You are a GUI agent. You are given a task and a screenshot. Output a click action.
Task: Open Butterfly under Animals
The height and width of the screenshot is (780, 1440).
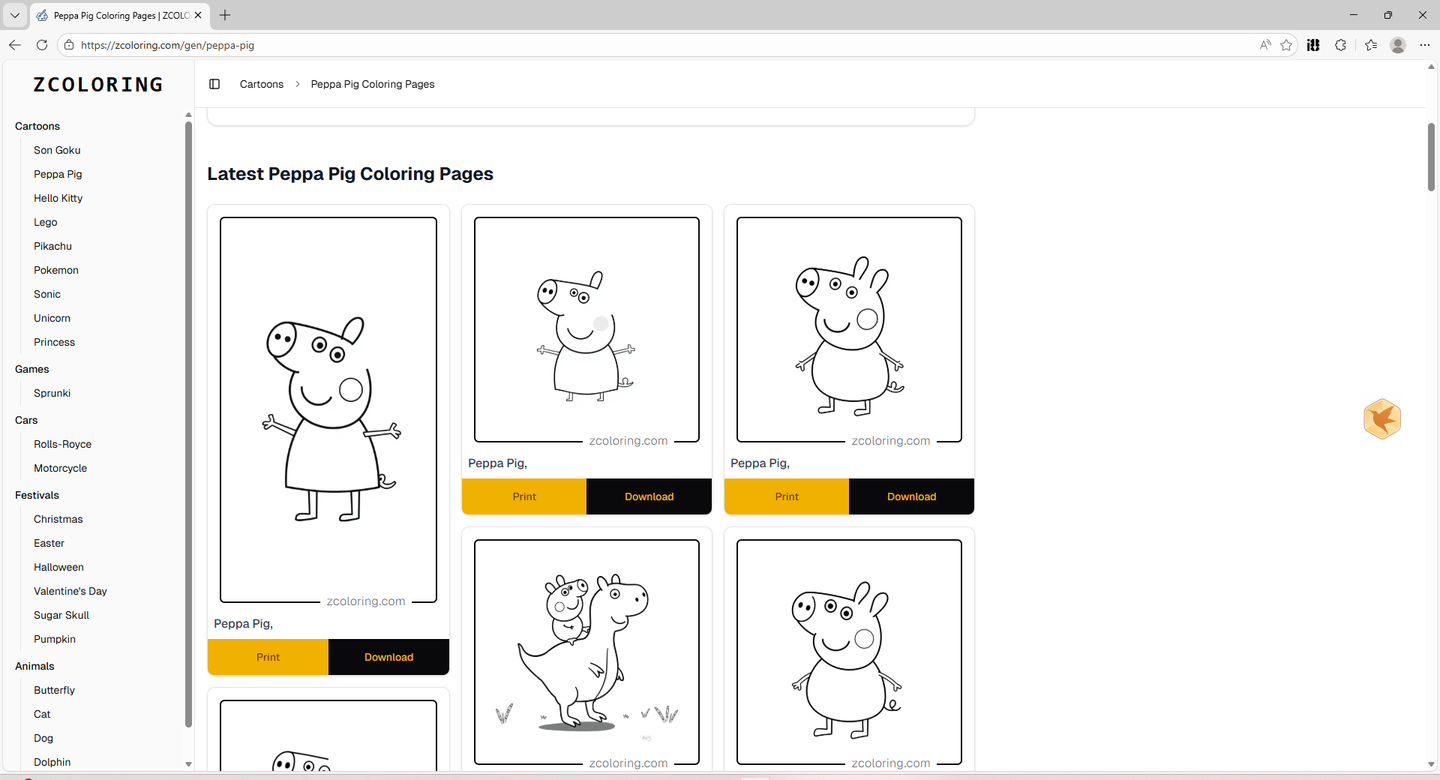54,690
